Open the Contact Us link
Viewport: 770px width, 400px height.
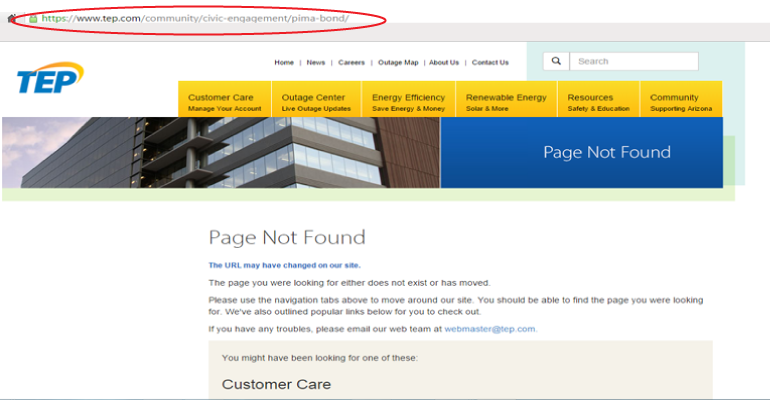[x=490, y=62]
